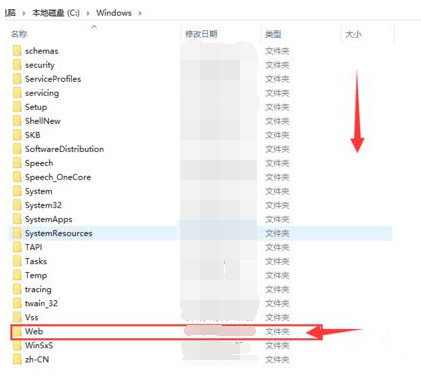Screen dimensions: 421x379
Task: Click the zh-CN folder icon
Action: coord(17,359)
